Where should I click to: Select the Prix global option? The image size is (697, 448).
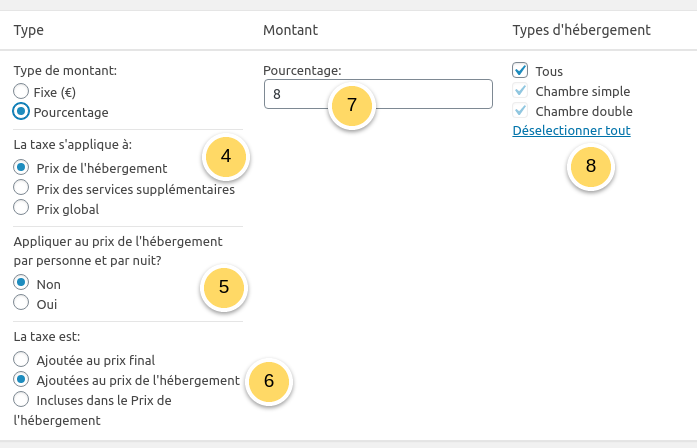(21, 209)
